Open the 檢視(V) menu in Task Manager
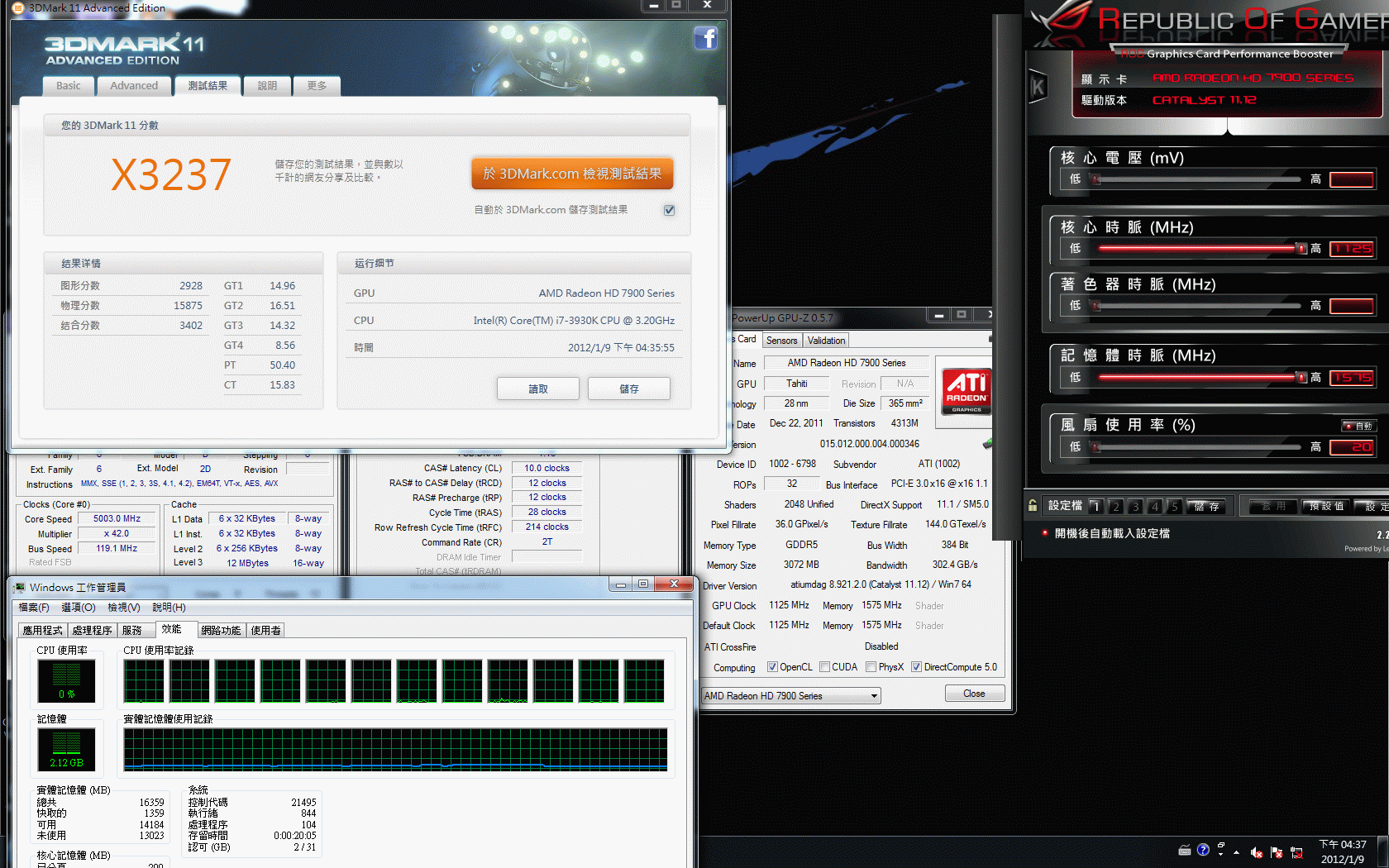Image resolution: width=1389 pixels, height=868 pixels. coord(124,608)
